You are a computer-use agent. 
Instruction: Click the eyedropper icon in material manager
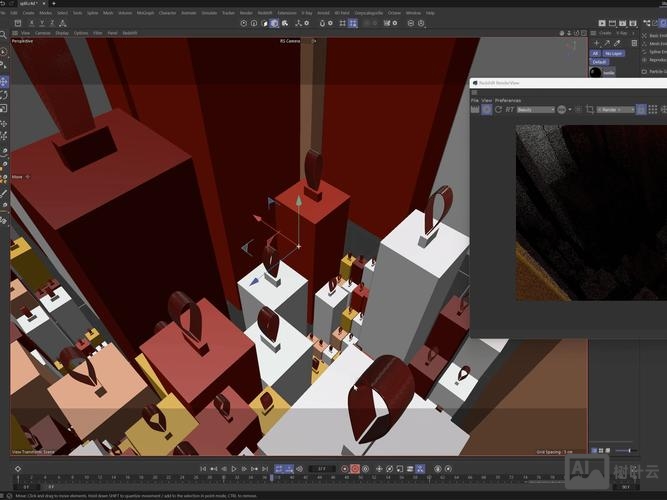coord(617,43)
